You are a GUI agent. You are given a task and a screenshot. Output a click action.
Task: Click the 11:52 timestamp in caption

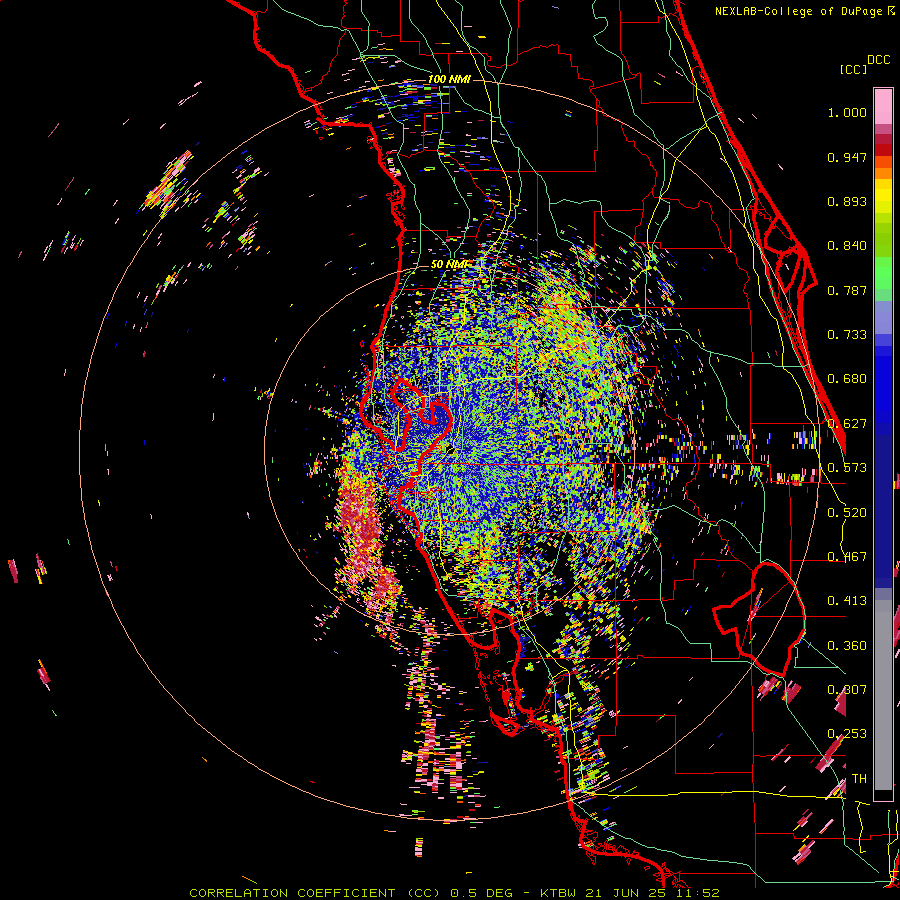pos(696,893)
